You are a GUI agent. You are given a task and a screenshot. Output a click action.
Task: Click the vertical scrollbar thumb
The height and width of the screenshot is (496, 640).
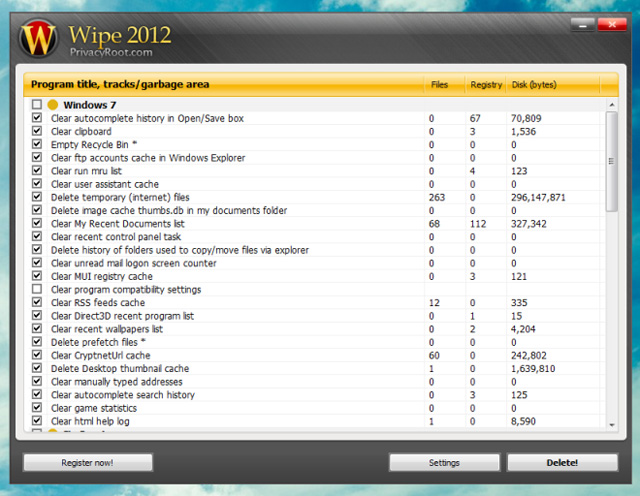click(x=611, y=162)
